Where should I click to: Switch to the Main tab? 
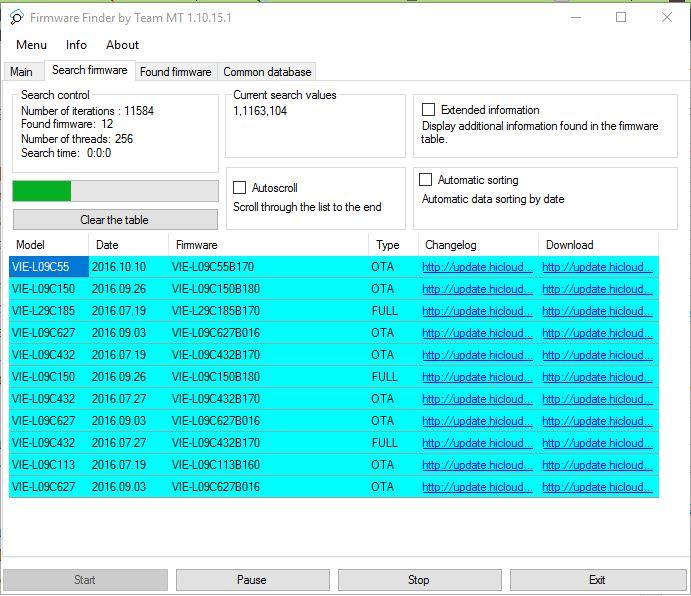[x=22, y=72]
